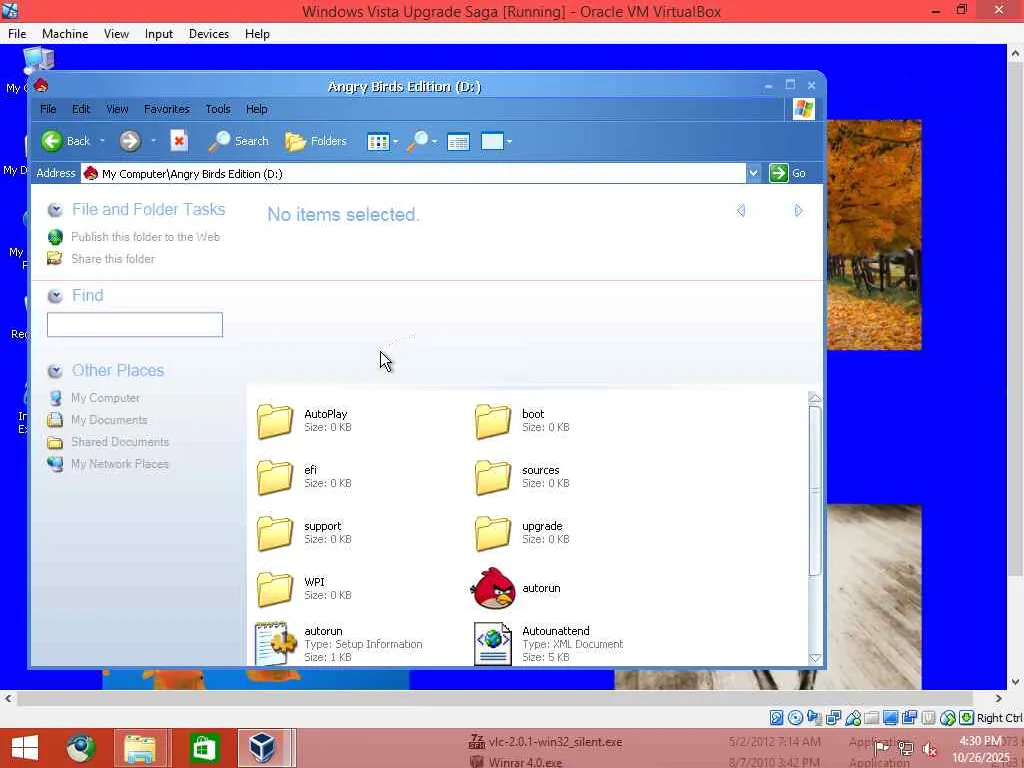Open the Forward button history dropdown arrow
Image resolution: width=1024 pixels, height=768 pixels.
click(153, 141)
